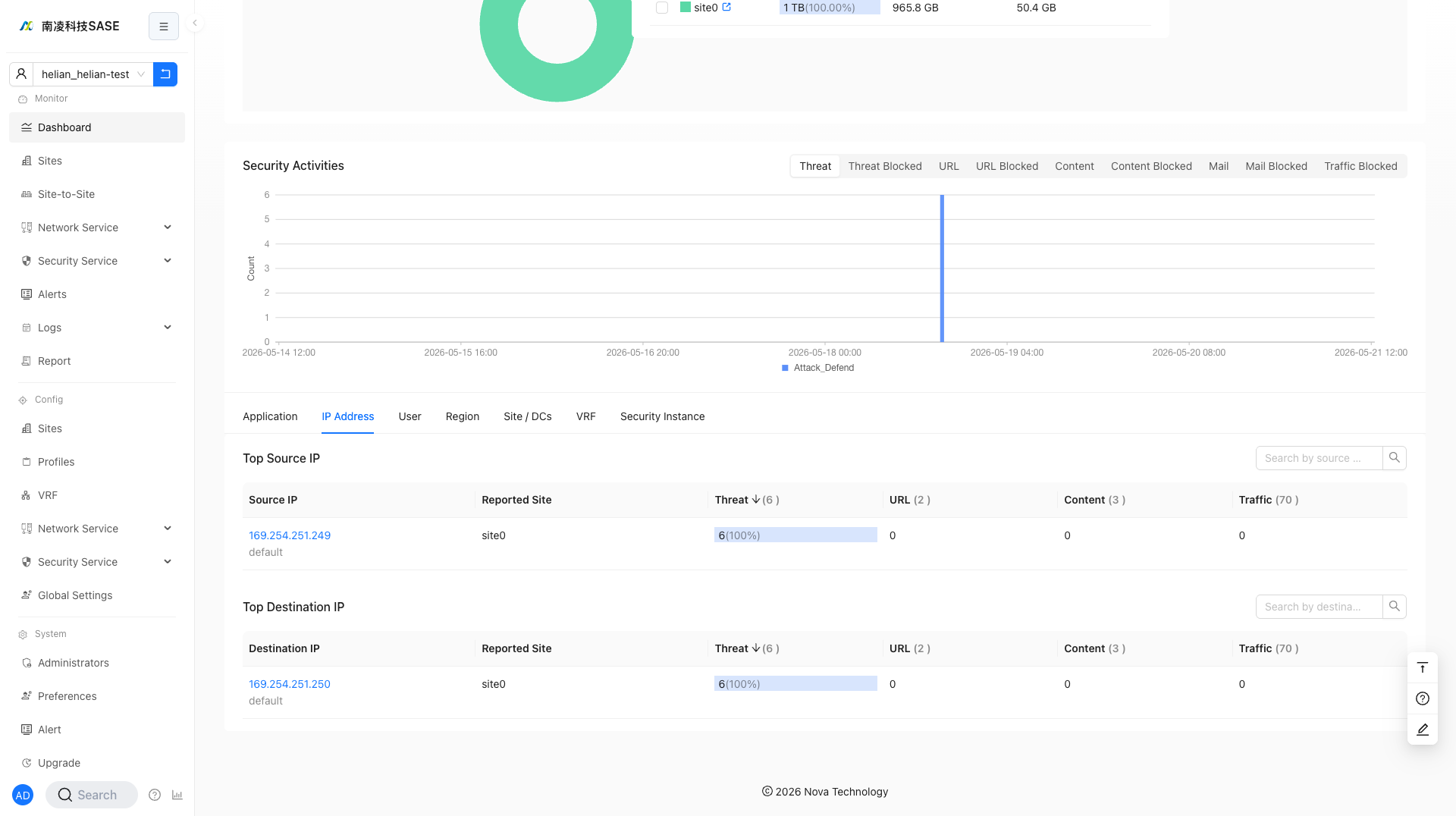Open the Report page
The image size is (1456, 816).
[97, 361]
